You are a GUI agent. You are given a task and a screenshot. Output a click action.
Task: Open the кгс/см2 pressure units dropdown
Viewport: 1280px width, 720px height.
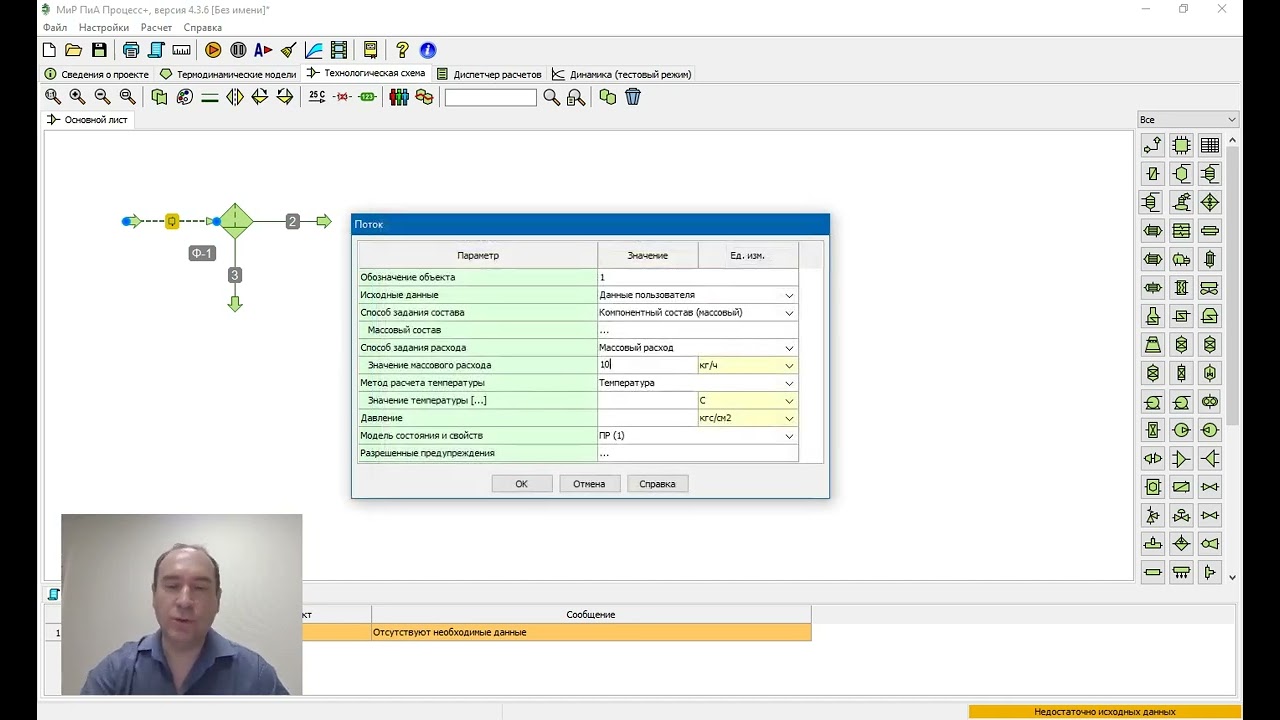pos(789,418)
